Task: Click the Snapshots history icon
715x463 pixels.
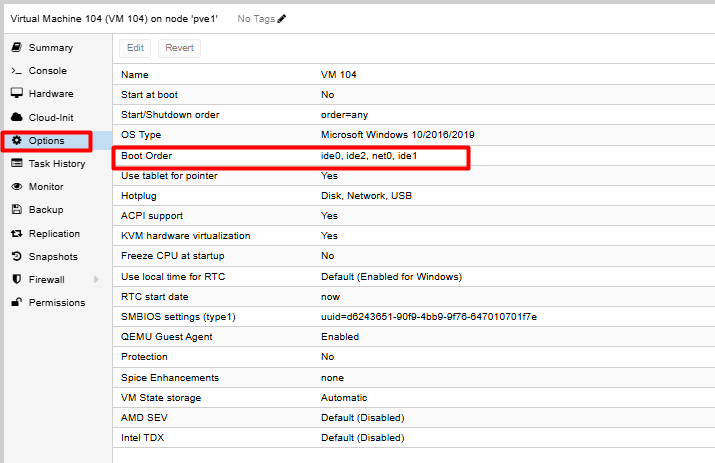Action: tap(16, 256)
